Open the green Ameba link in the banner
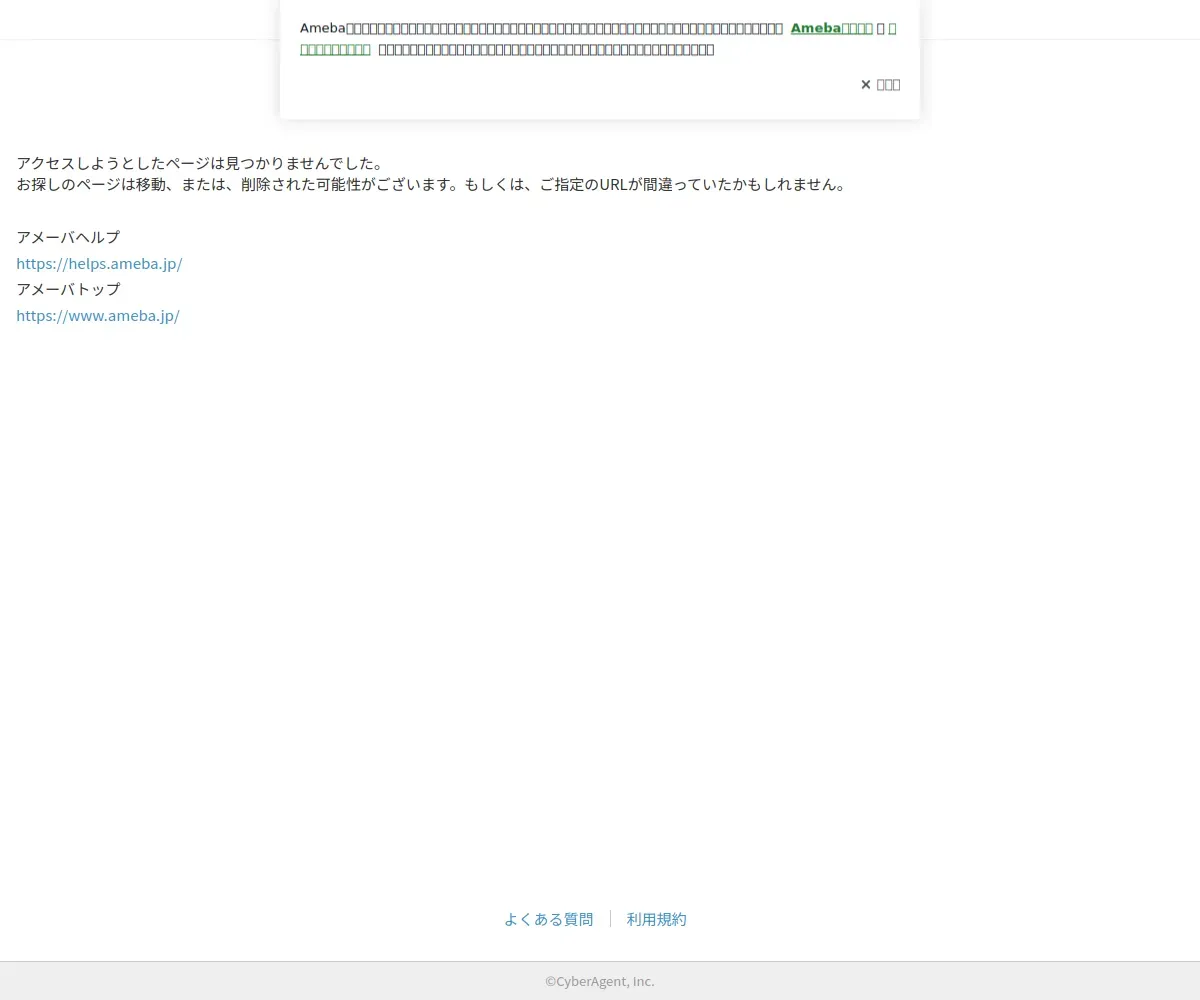 pos(831,29)
